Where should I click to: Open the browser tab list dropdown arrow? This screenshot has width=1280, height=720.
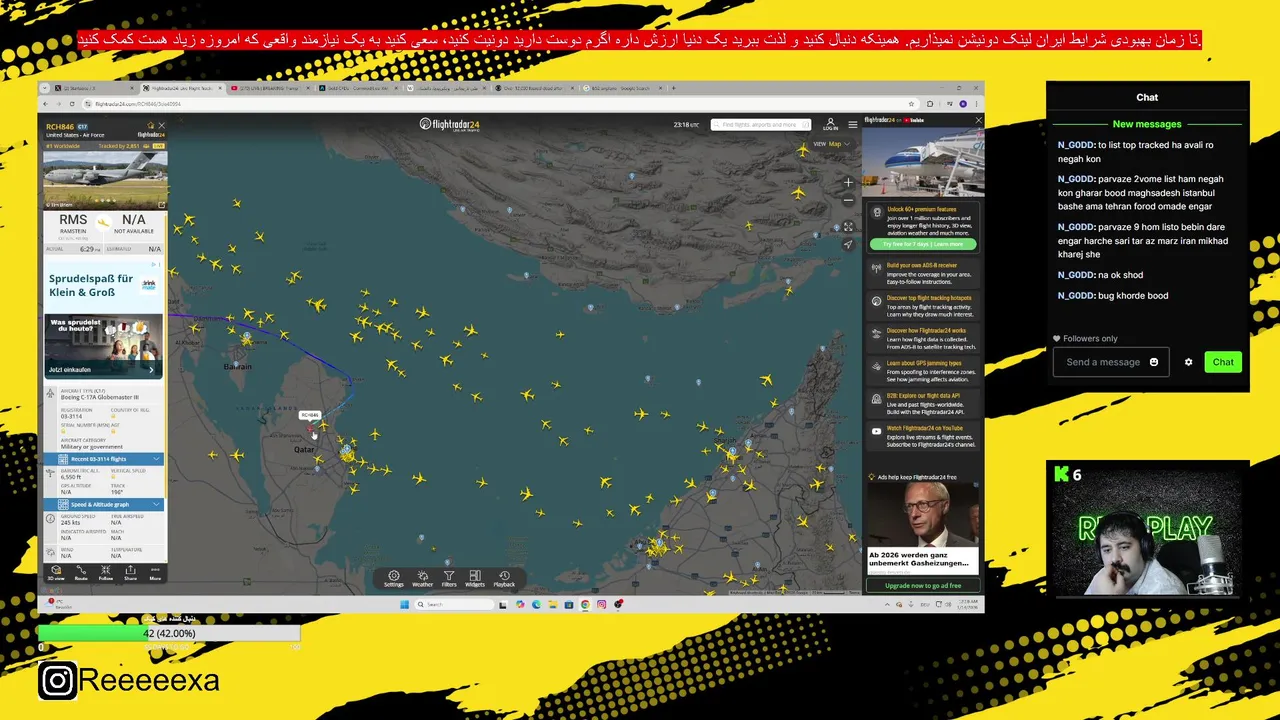(x=46, y=88)
